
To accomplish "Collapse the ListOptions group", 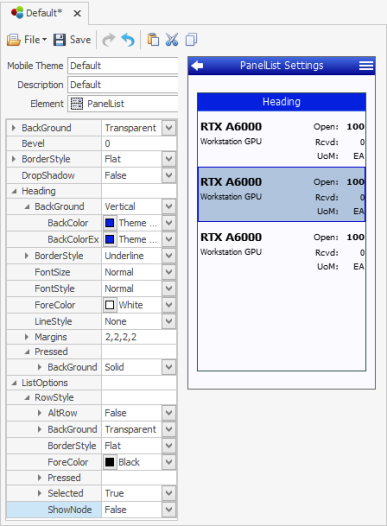I will pyautogui.click(x=14, y=383).
